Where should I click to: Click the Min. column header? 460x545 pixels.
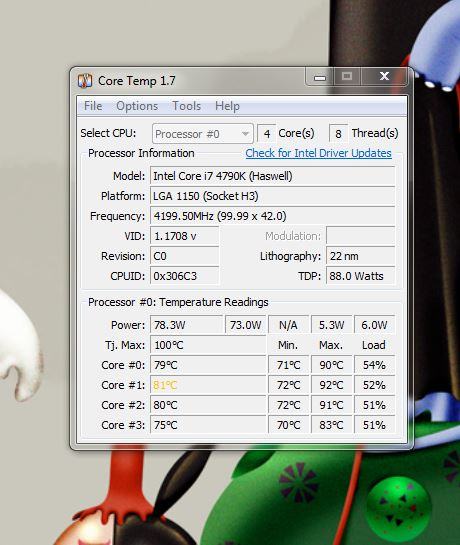click(288, 345)
